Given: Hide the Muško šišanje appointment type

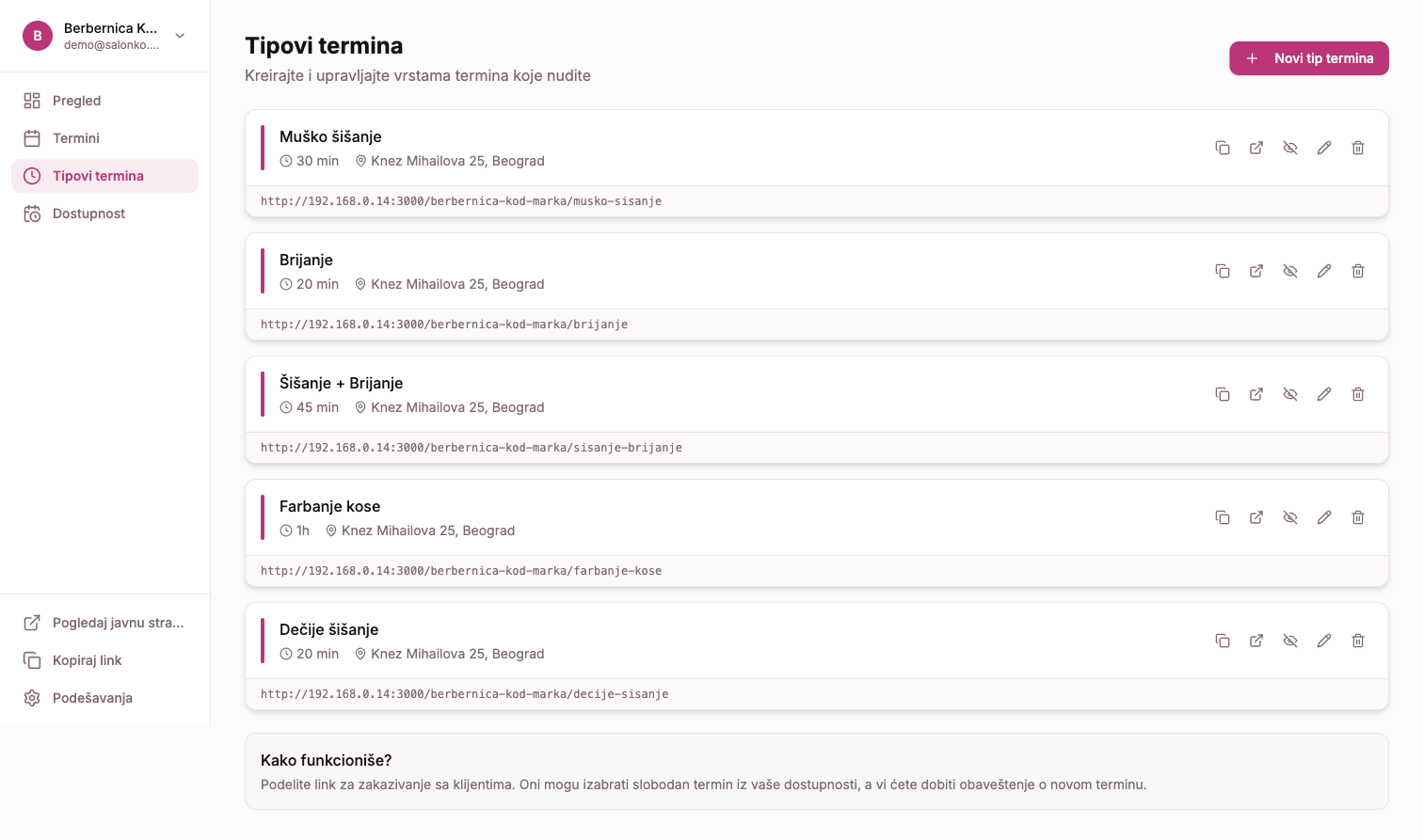Looking at the screenshot, I should click(x=1290, y=148).
